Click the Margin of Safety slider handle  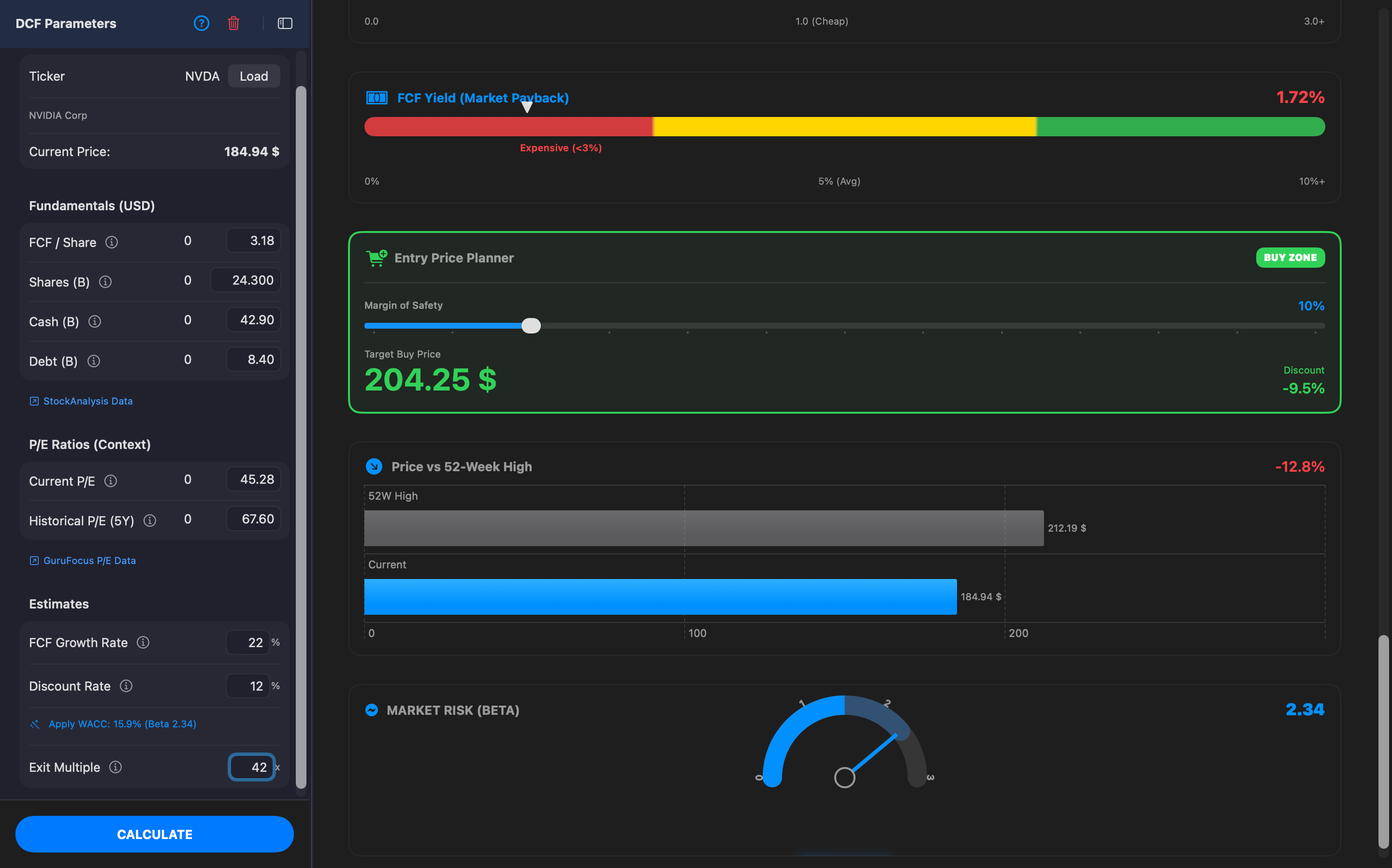531,326
